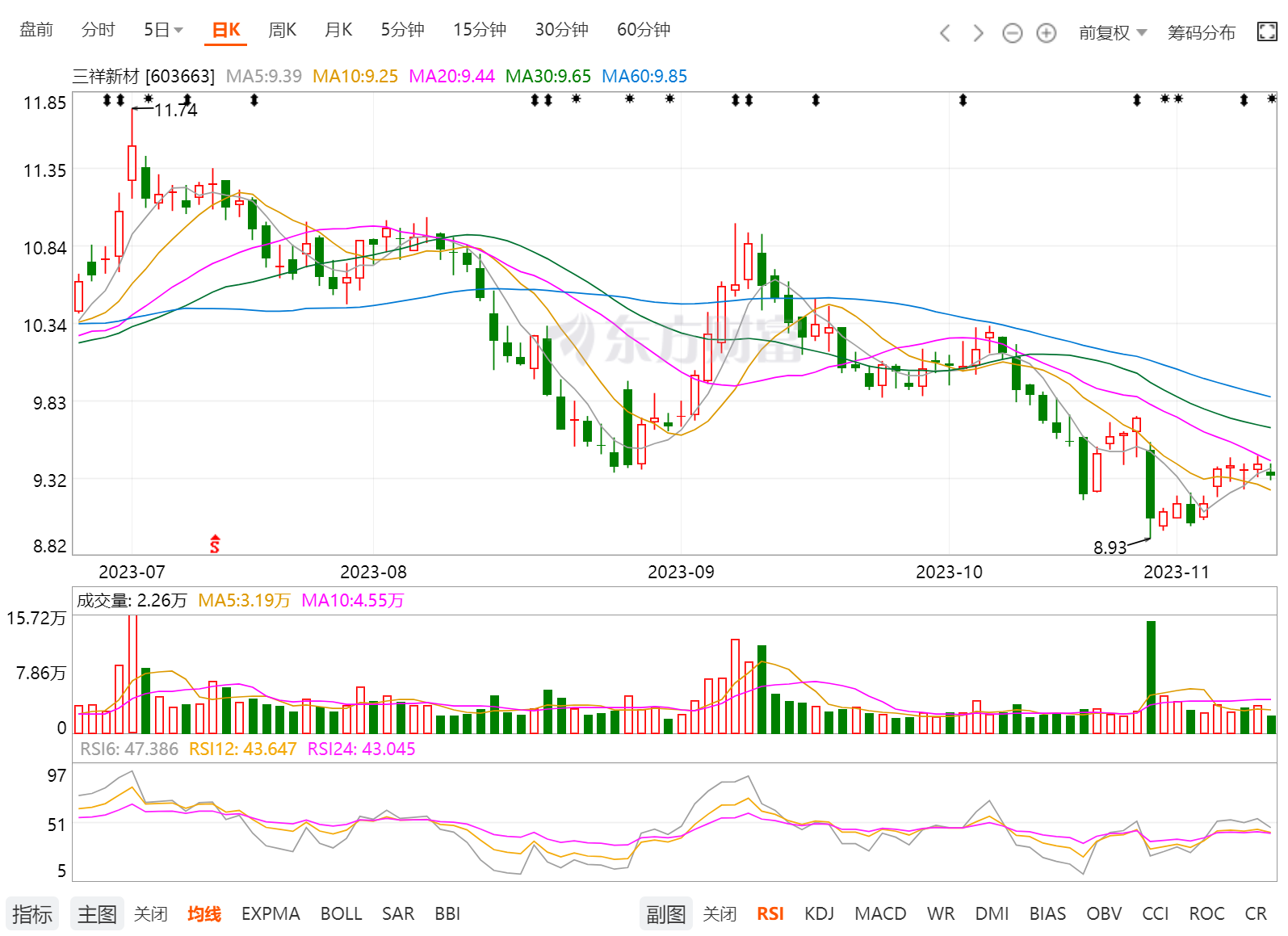Click the 指标 indicators button

point(32,914)
